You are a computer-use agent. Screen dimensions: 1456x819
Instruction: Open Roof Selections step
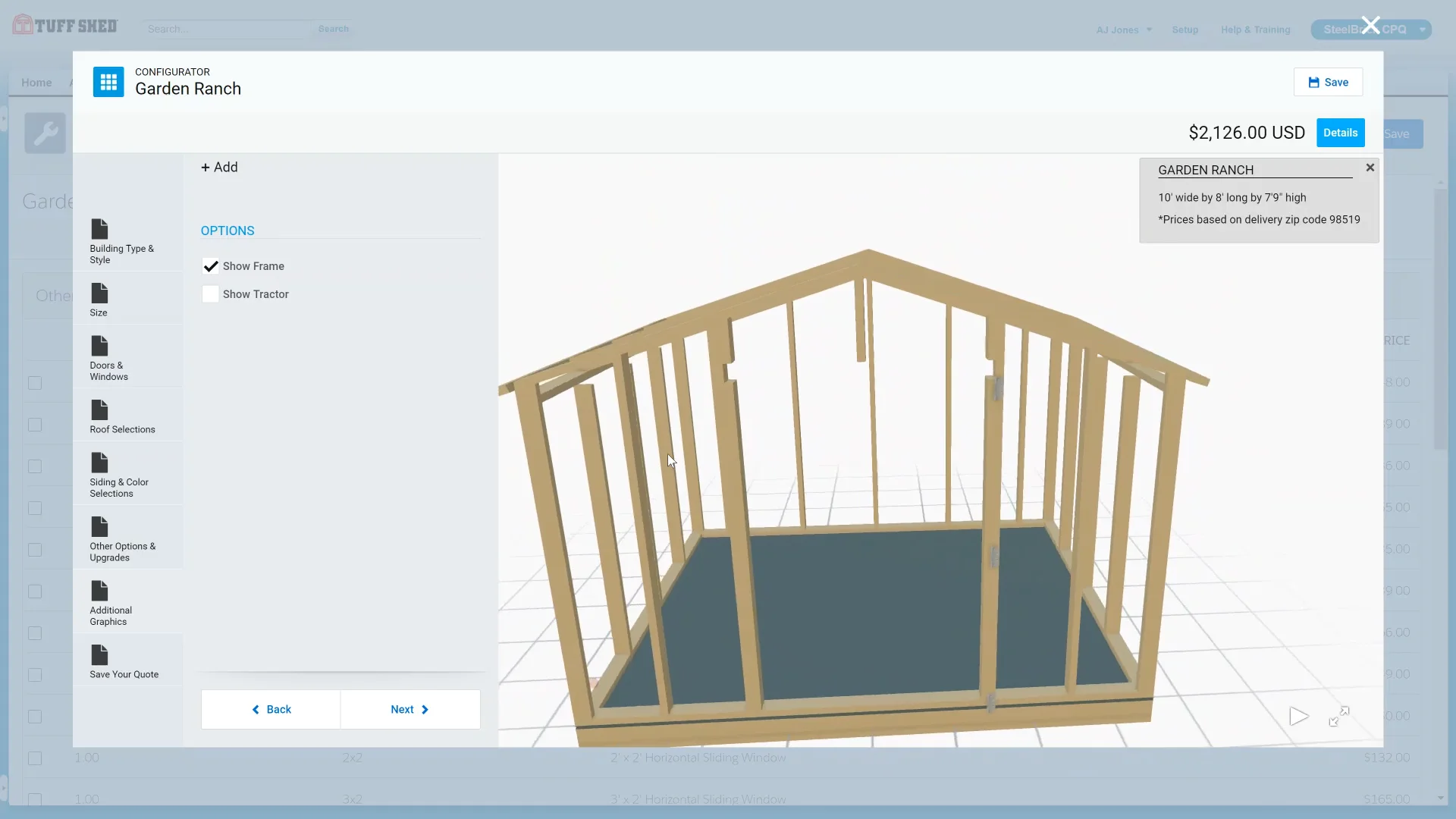127,417
